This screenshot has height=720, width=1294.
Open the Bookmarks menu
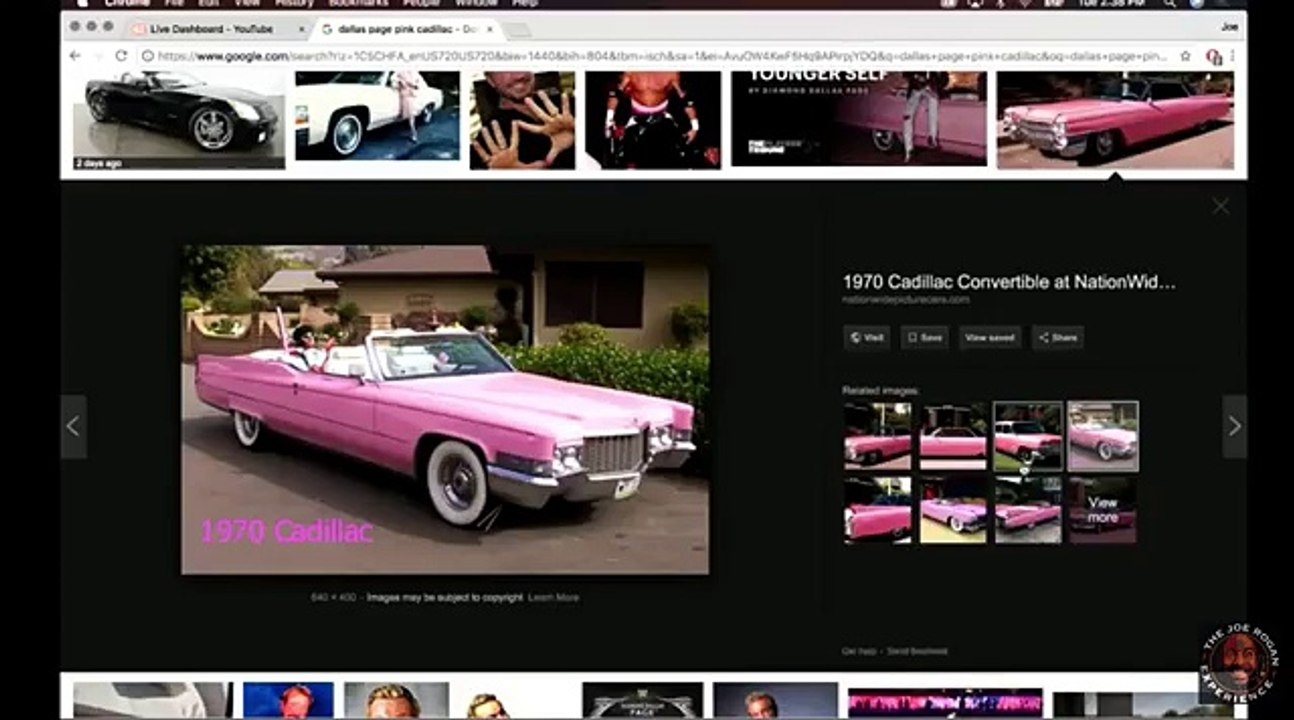coord(359,3)
